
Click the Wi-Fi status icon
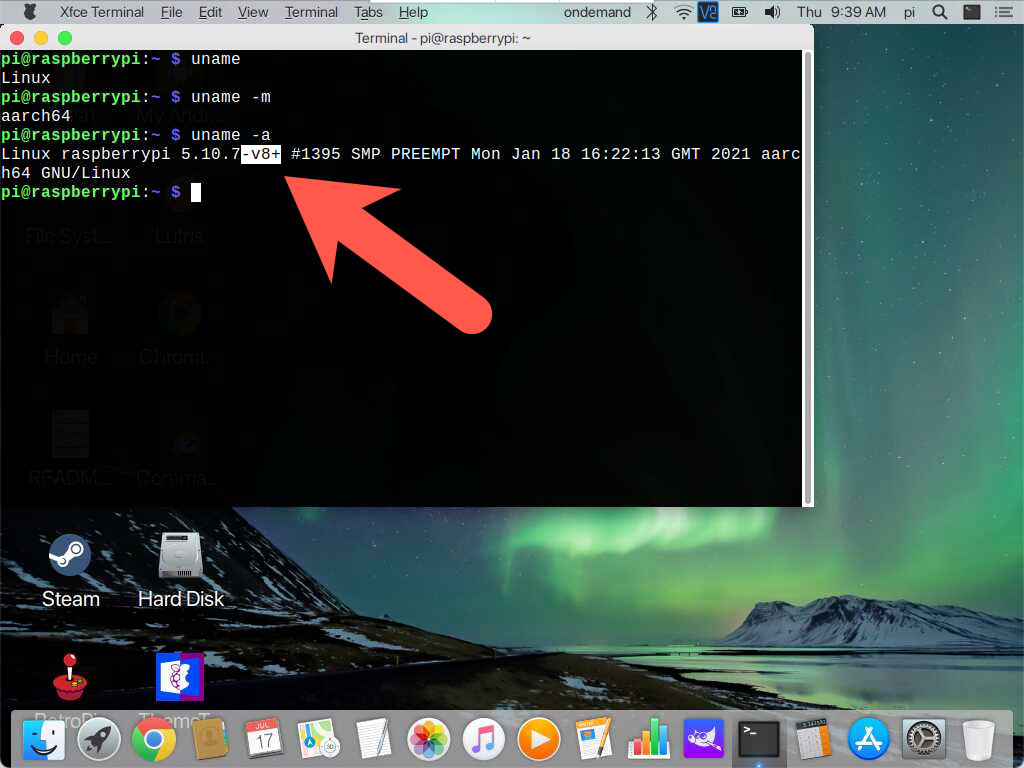click(683, 12)
